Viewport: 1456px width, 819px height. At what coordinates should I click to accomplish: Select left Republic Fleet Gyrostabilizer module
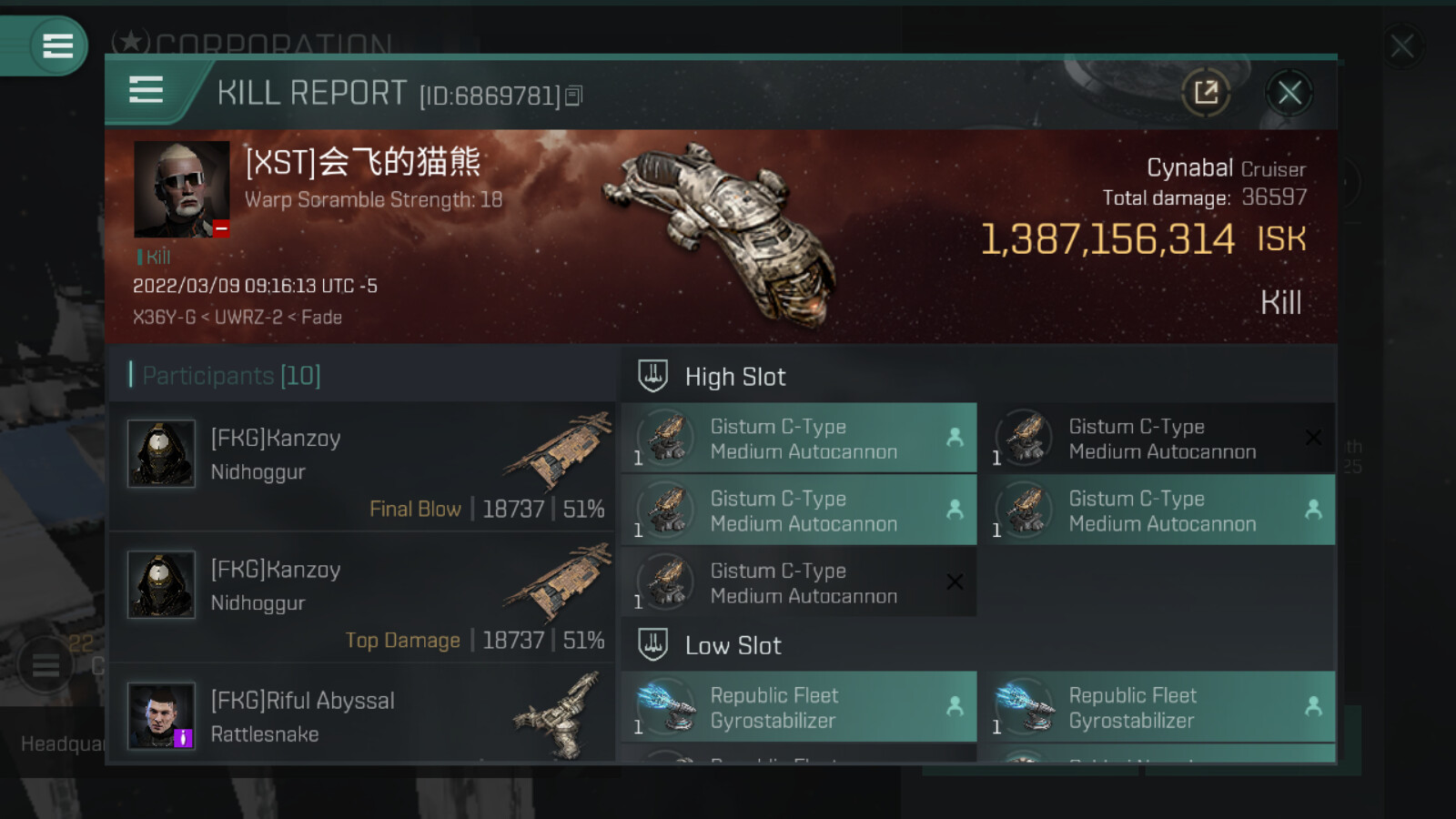[x=799, y=707]
